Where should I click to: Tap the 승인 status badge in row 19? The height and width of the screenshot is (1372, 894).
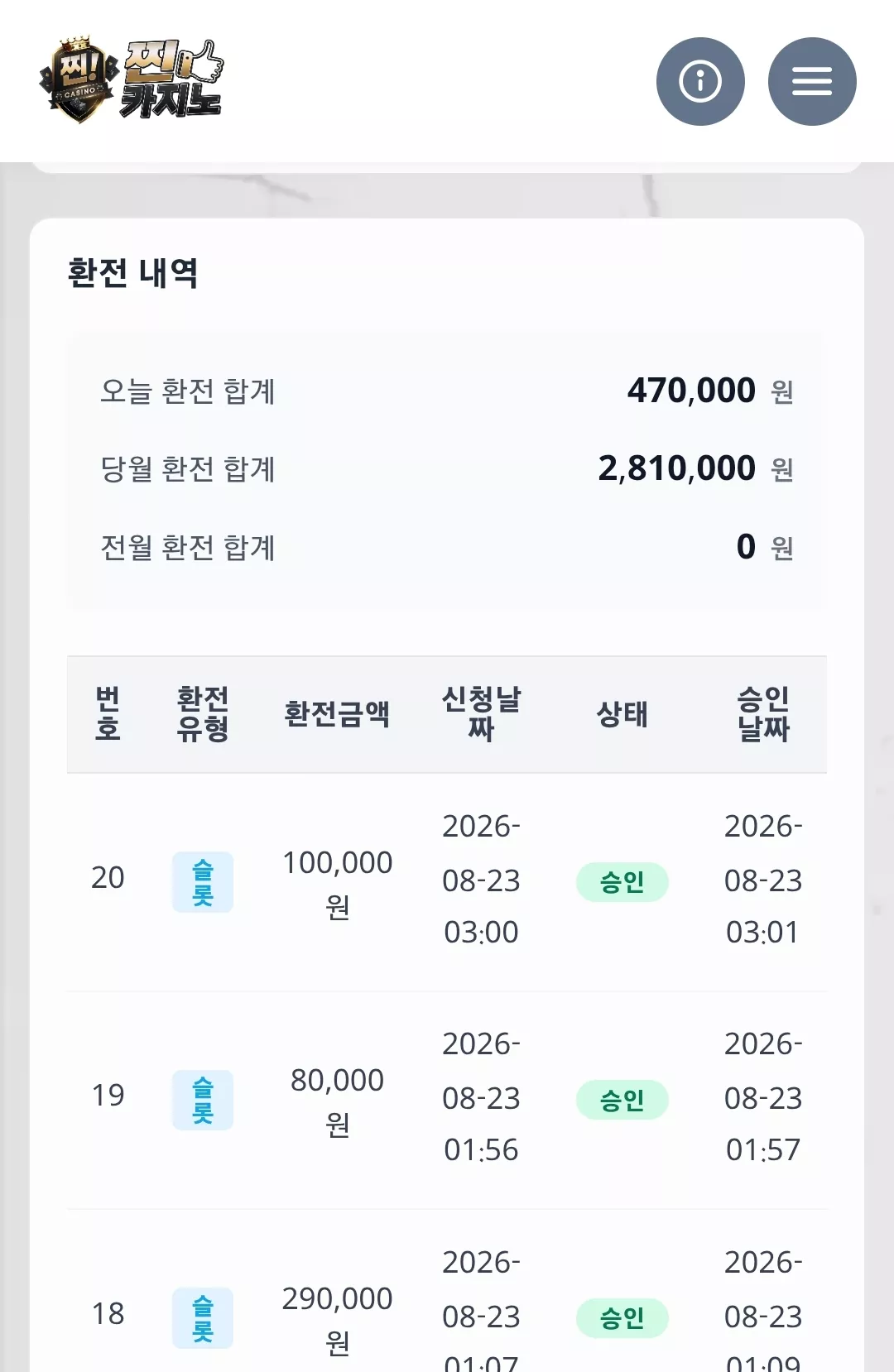click(622, 1100)
